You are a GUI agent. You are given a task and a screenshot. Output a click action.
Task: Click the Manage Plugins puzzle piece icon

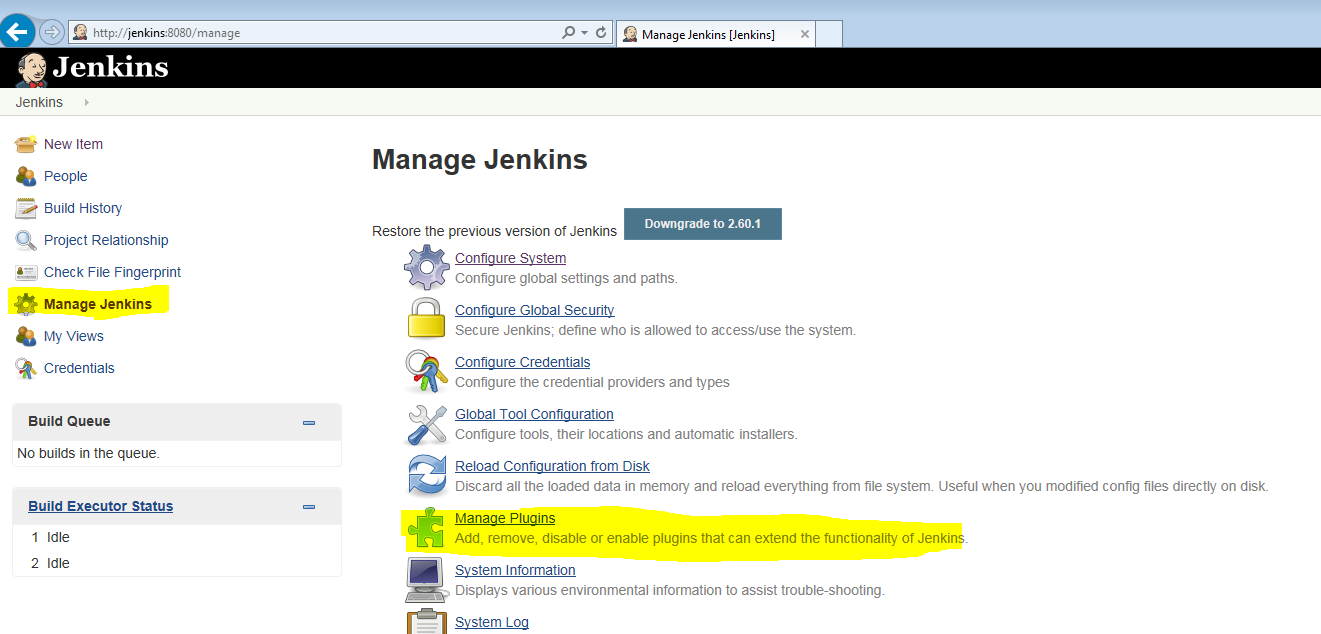pyautogui.click(x=427, y=528)
